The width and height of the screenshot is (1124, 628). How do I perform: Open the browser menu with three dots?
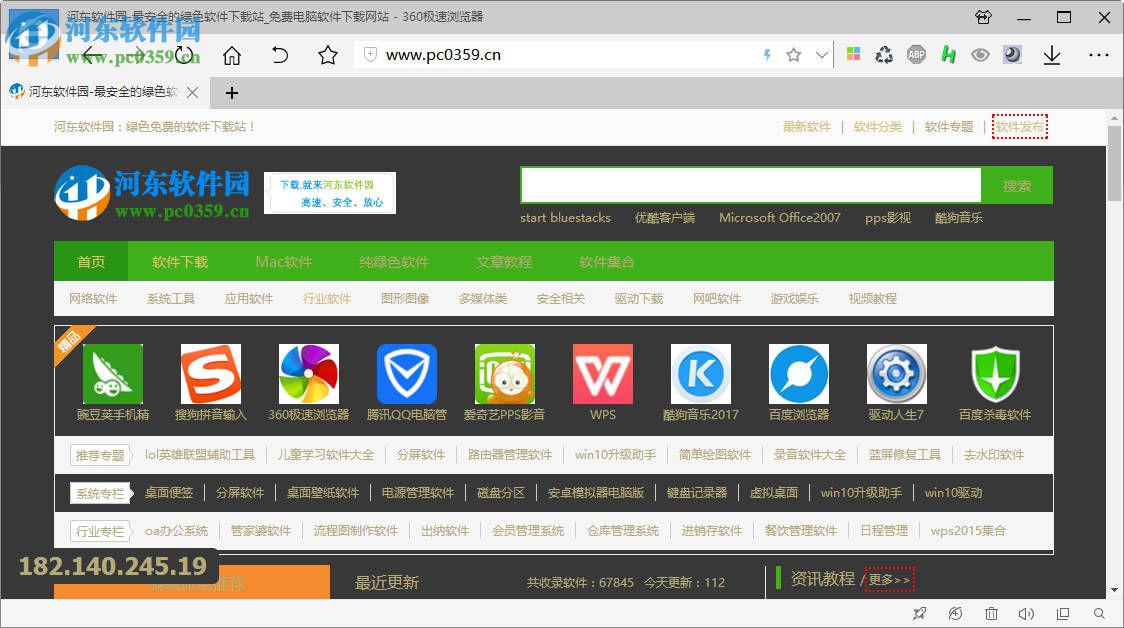[1099, 55]
